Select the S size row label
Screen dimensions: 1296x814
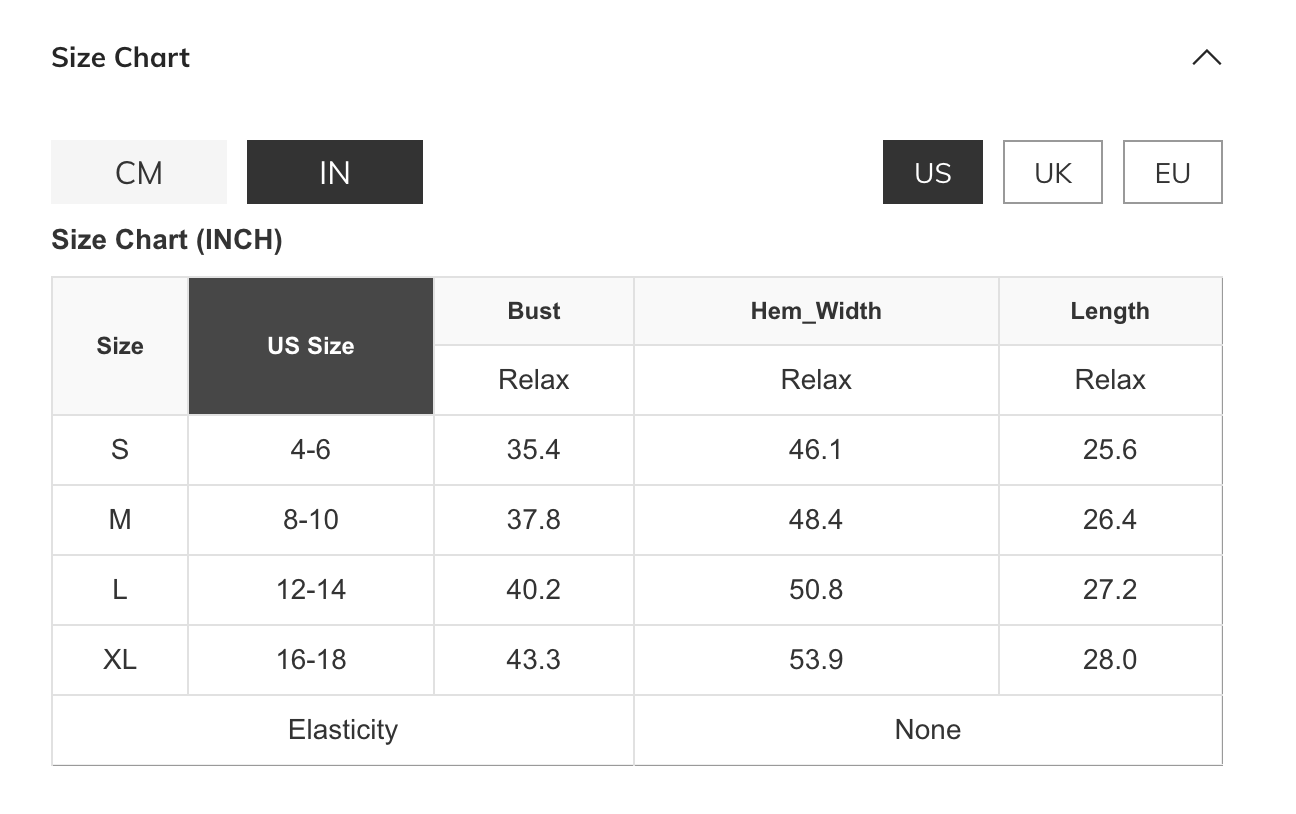coord(120,450)
